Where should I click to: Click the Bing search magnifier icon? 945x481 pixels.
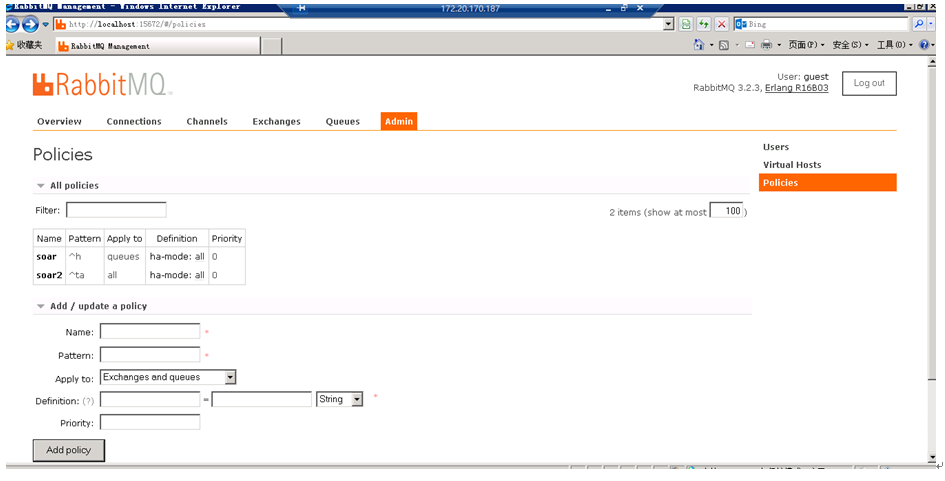pyautogui.click(x=918, y=24)
